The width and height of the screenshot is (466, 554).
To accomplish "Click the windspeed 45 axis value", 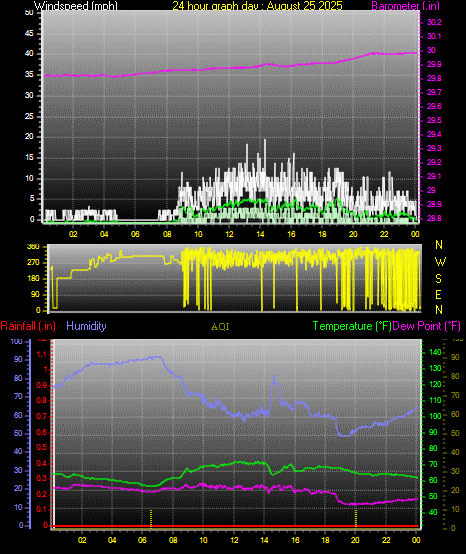I will (x=29, y=33).
